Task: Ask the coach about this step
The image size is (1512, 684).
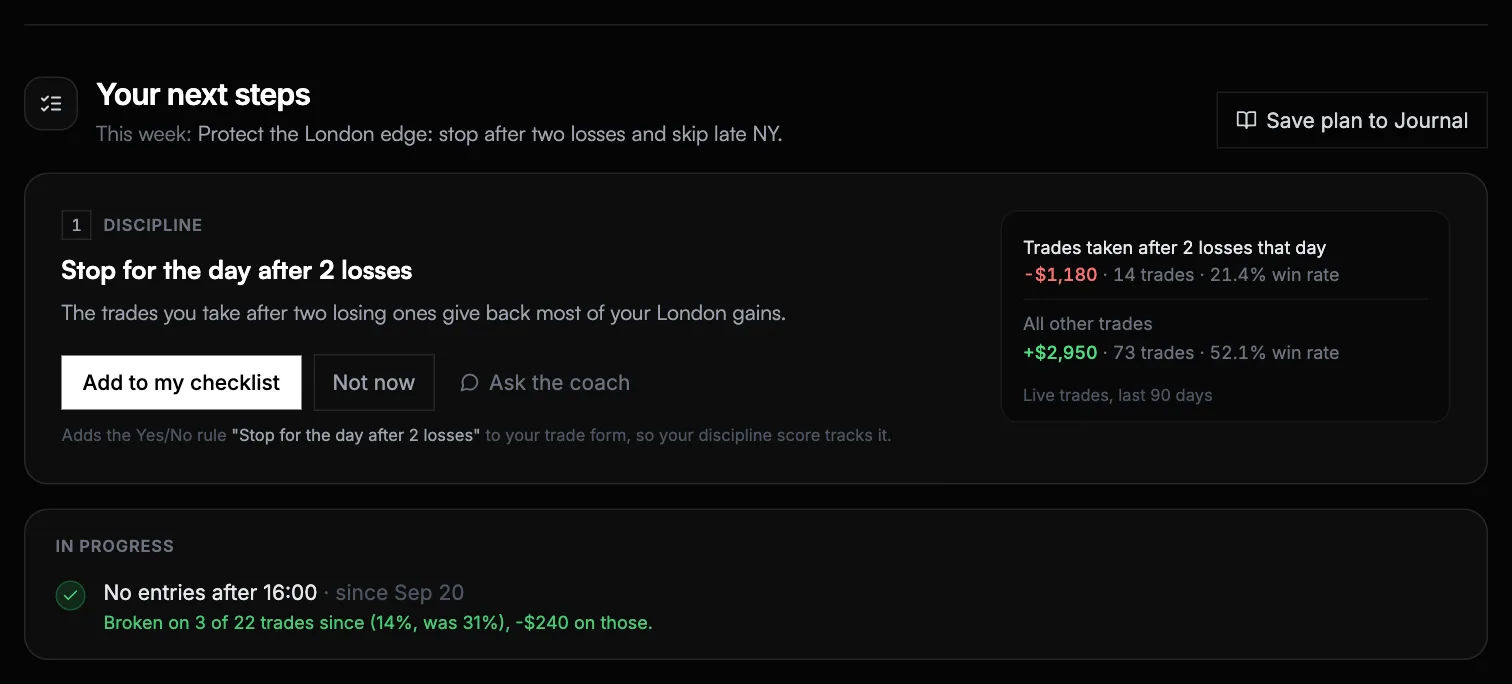Action: click(545, 383)
